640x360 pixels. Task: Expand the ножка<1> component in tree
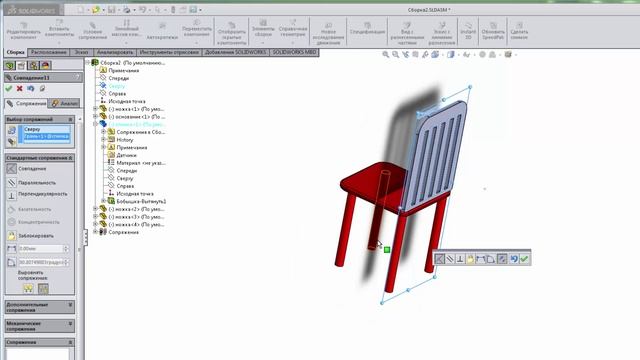click(96, 109)
